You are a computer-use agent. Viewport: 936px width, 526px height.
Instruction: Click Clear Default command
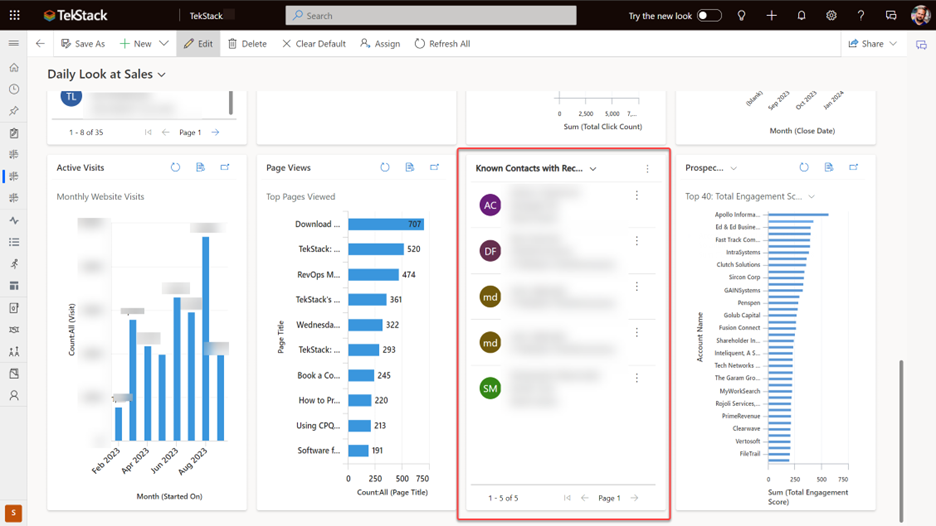[314, 44]
